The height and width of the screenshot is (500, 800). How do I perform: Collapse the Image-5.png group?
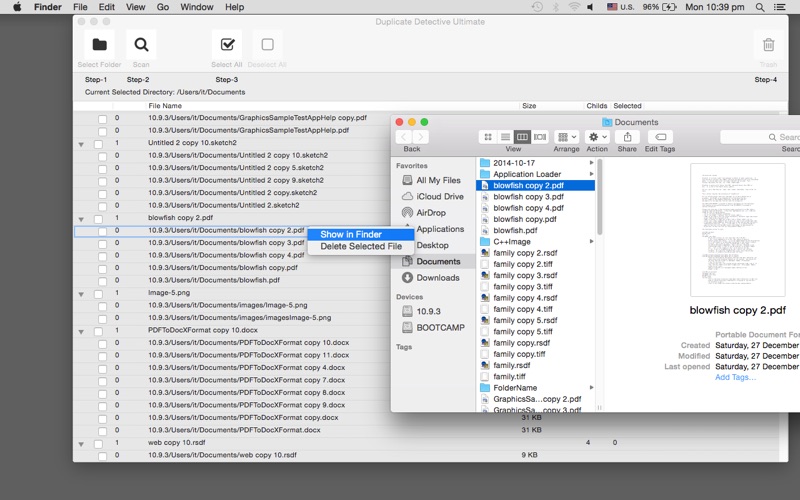click(81, 294)
